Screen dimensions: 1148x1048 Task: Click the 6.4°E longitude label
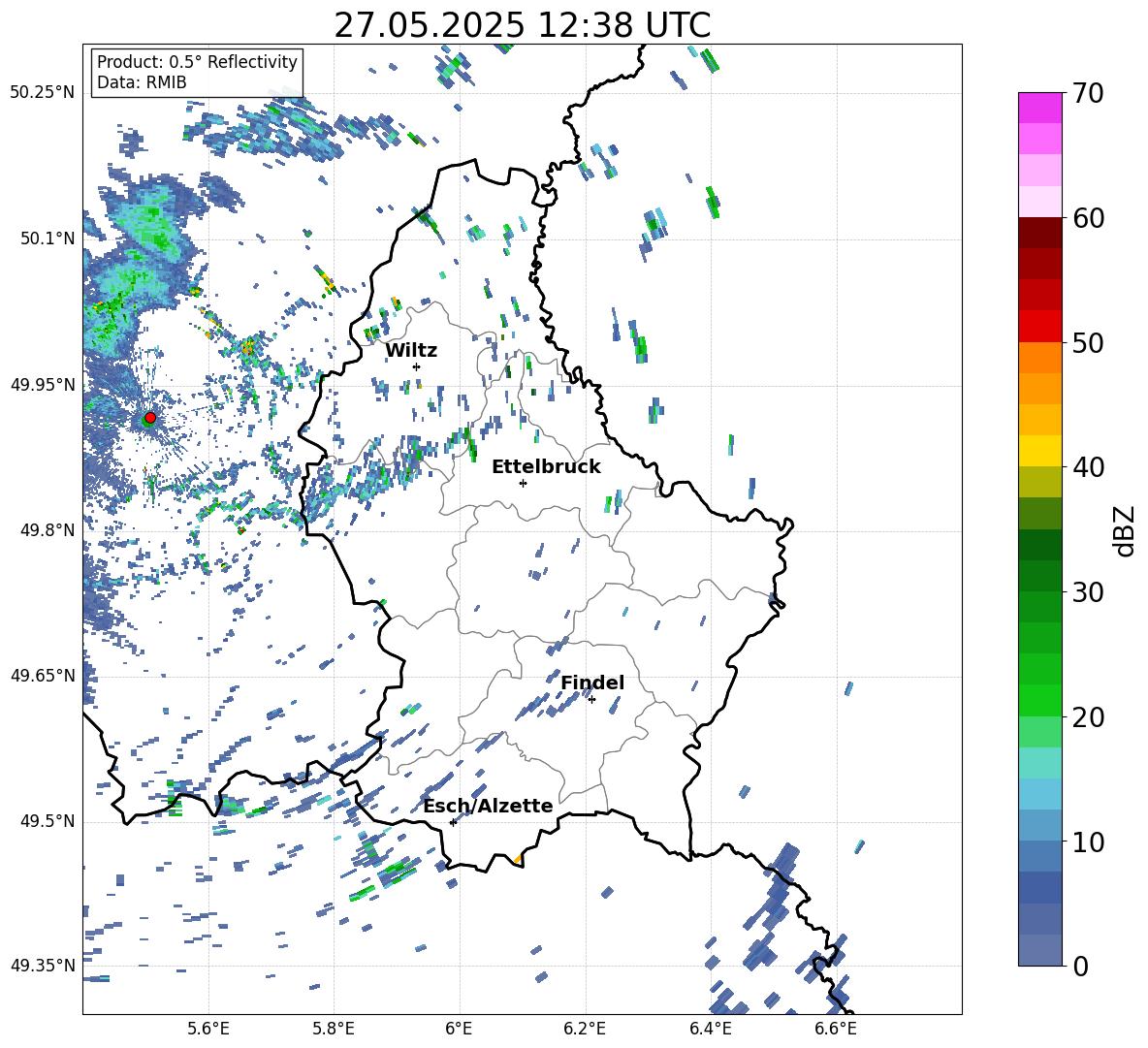[x=711, y=1029]
